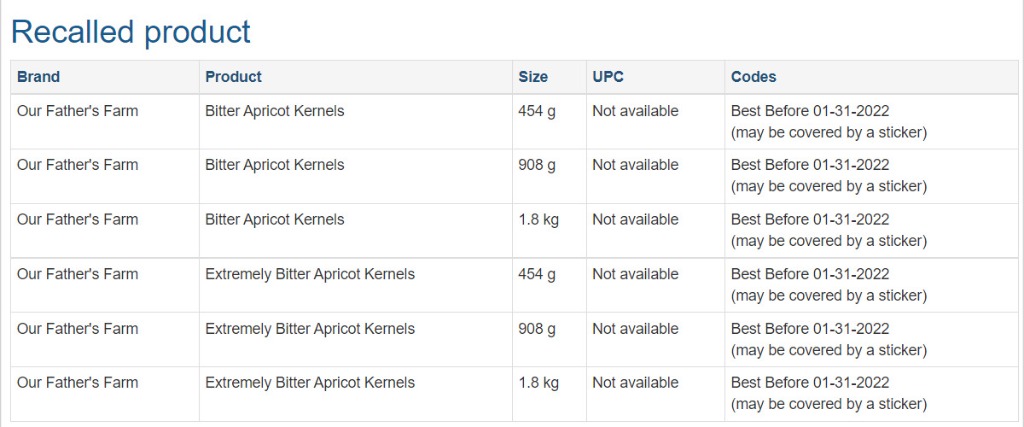Click the Brand column header
The image size is (1024, 427).
click(38, 77)
